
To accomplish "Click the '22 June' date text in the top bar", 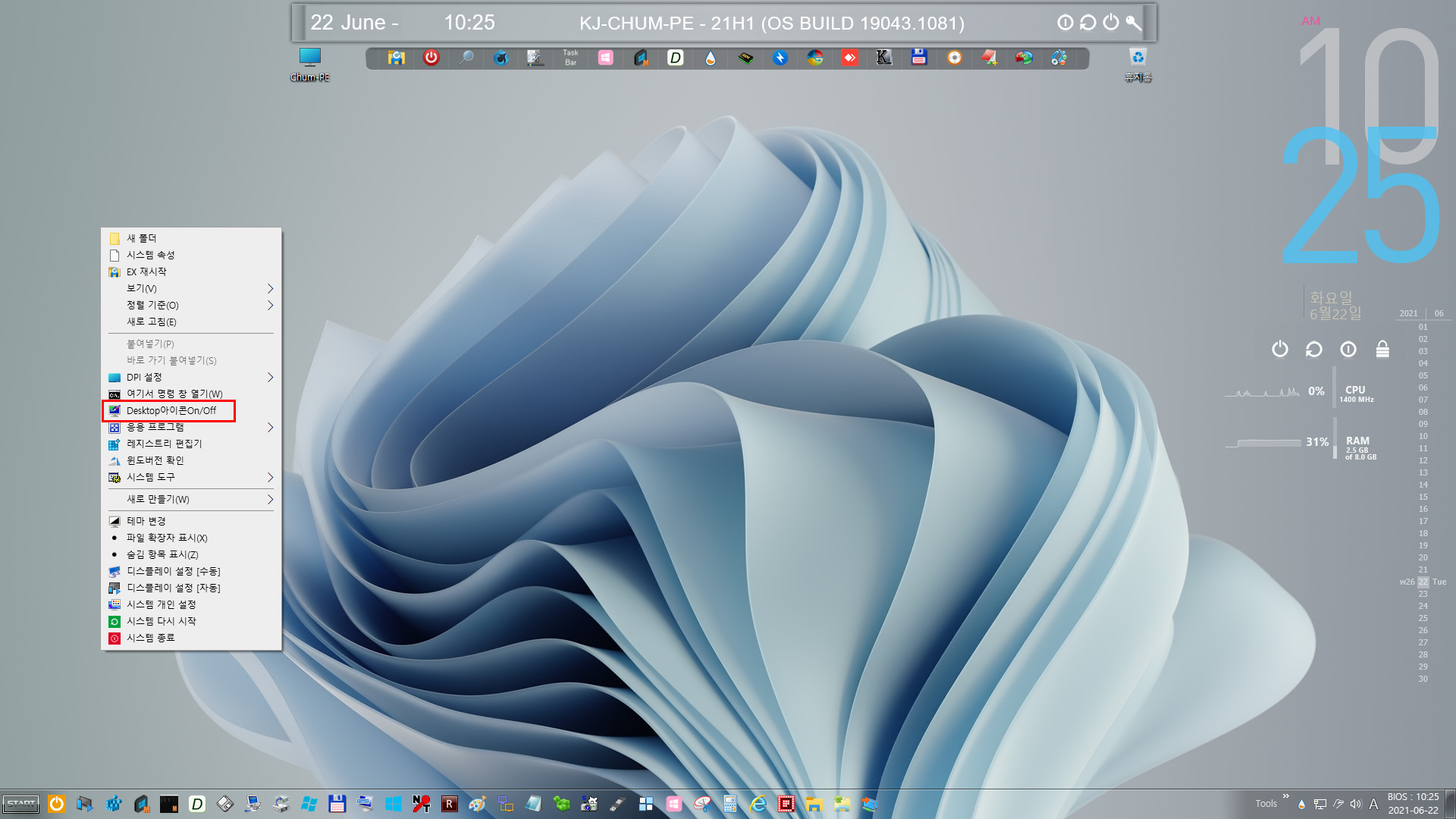I will click(x=354, y=23).
